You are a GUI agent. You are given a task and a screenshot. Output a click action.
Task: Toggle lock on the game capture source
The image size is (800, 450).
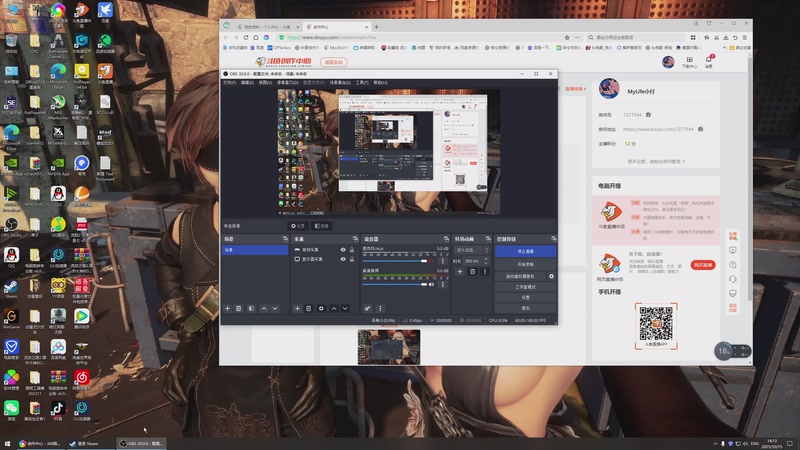coord(352,250)
